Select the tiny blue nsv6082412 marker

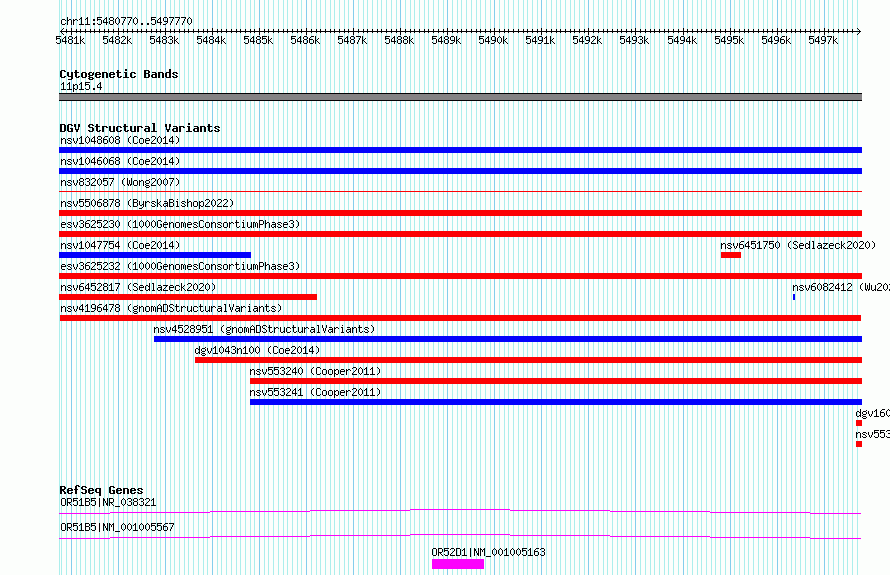[x=794, y=297]
